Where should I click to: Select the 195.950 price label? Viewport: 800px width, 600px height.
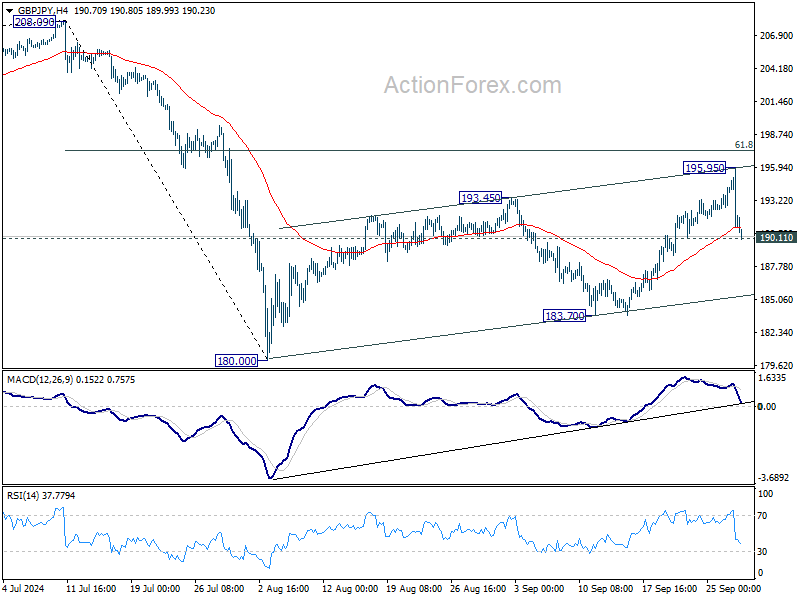[705, 167]
